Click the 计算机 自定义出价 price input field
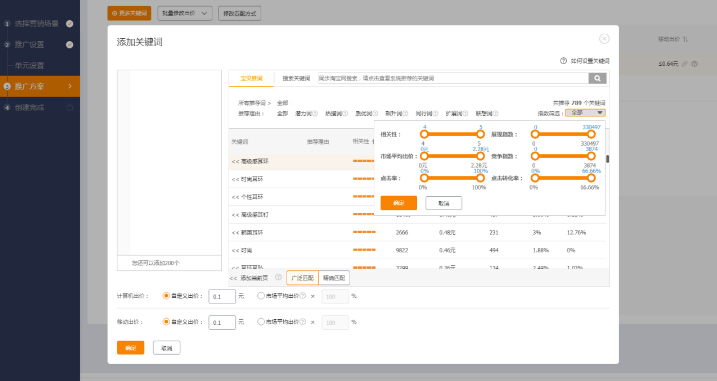Viewport: 717px width, 381px height. pos(222,296)
